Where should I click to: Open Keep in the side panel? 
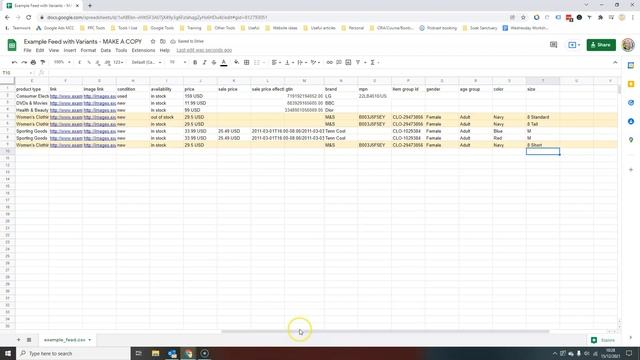pos(631,84)
